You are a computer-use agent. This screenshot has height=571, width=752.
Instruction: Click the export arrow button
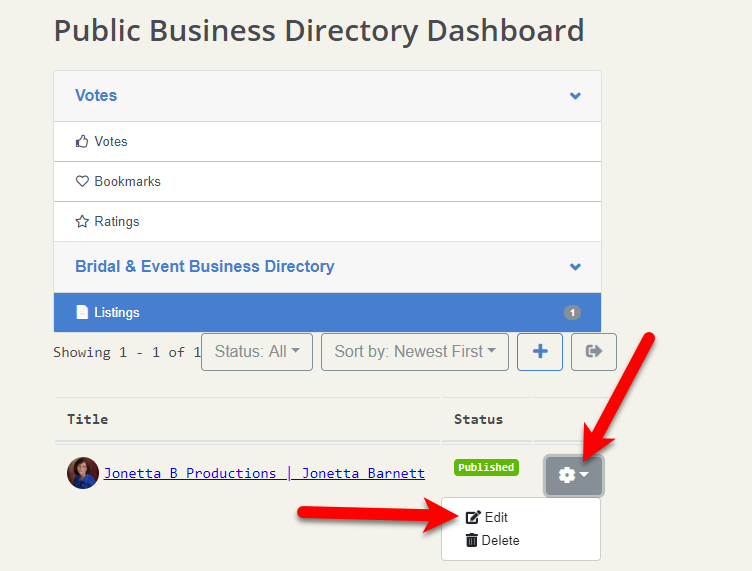pyautogui.click(x=594, y=352)
